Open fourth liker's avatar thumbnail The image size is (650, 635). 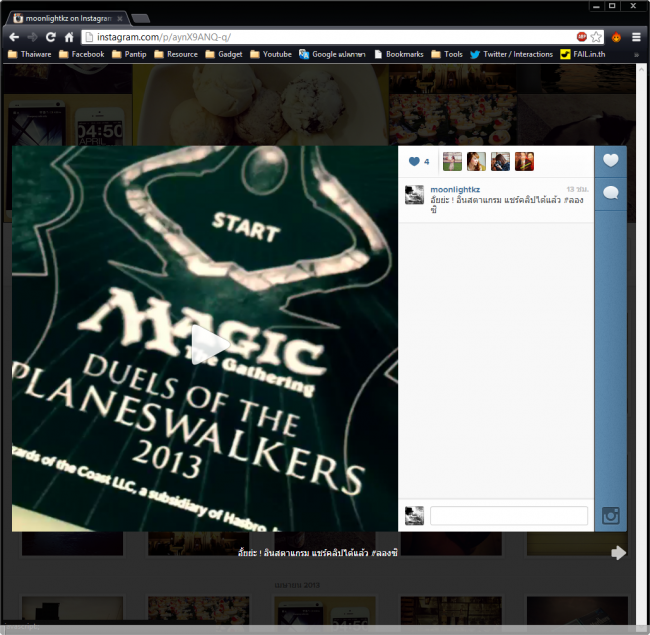(524, 161)
